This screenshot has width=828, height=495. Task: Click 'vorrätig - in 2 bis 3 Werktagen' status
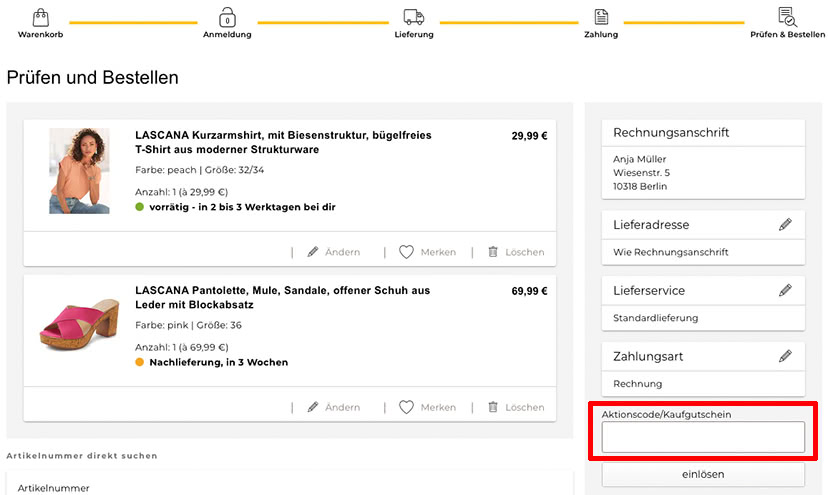point(242,207)
